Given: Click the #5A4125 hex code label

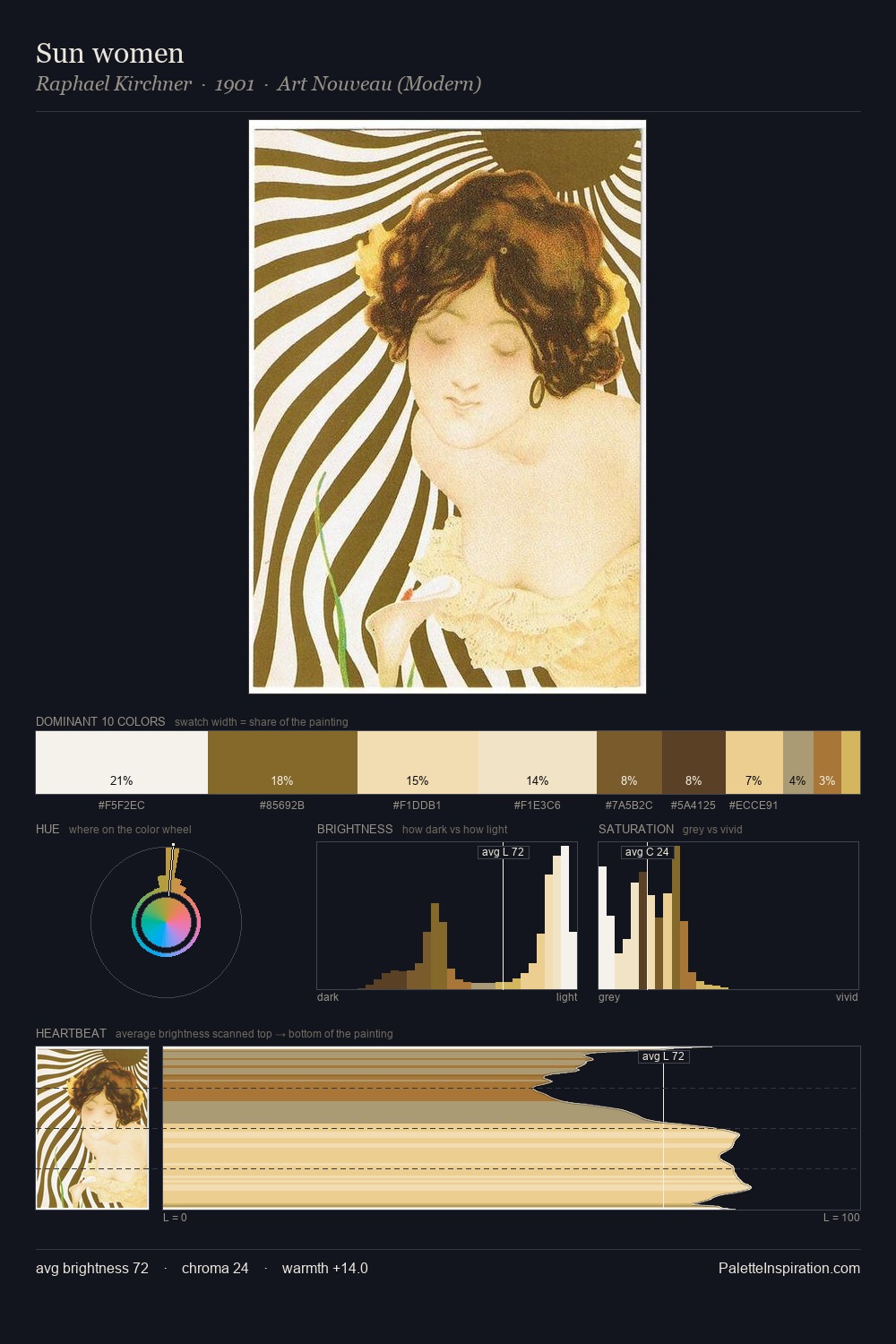Looking at the screenshot, I should point(694,806).
